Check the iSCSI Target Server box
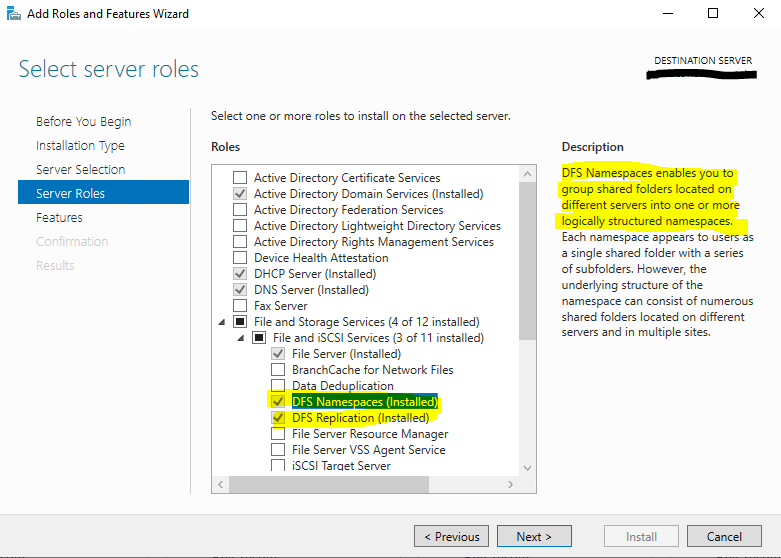The image size is (781, 558). pyautogui.click(x=278, y=465)
